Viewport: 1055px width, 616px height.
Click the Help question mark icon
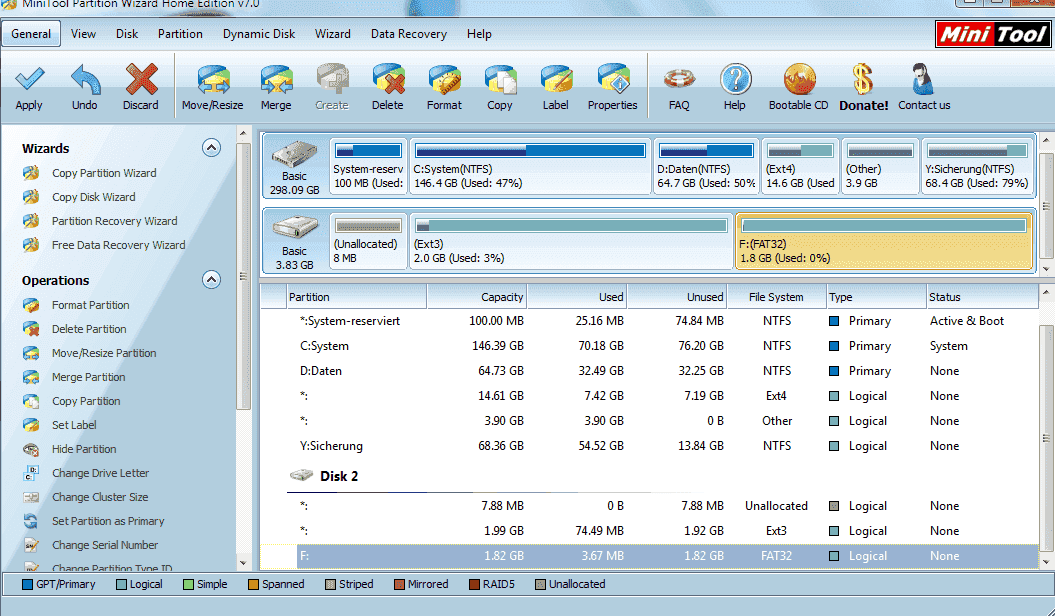(735, 79)
